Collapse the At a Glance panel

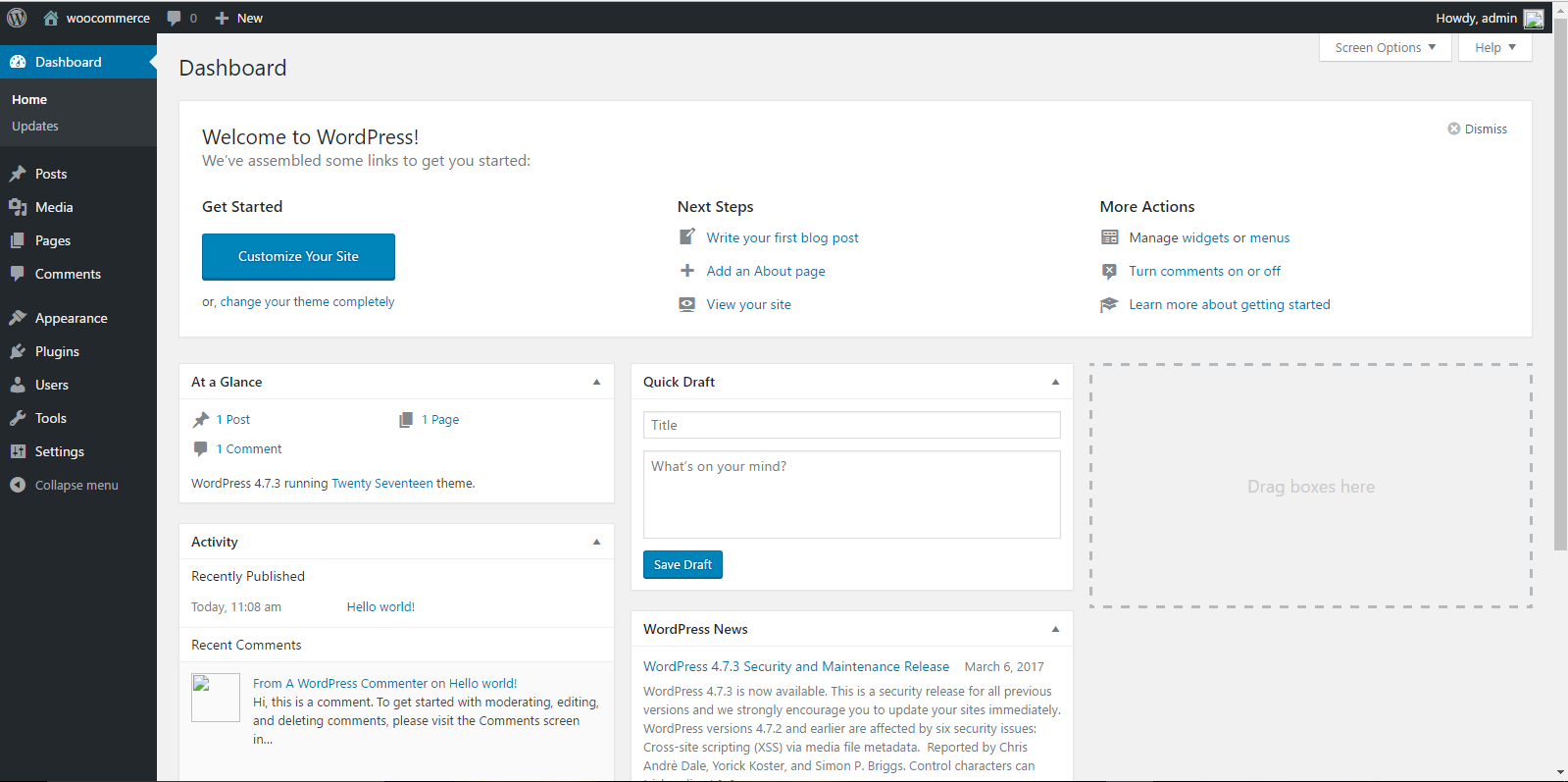pos(596,382)
